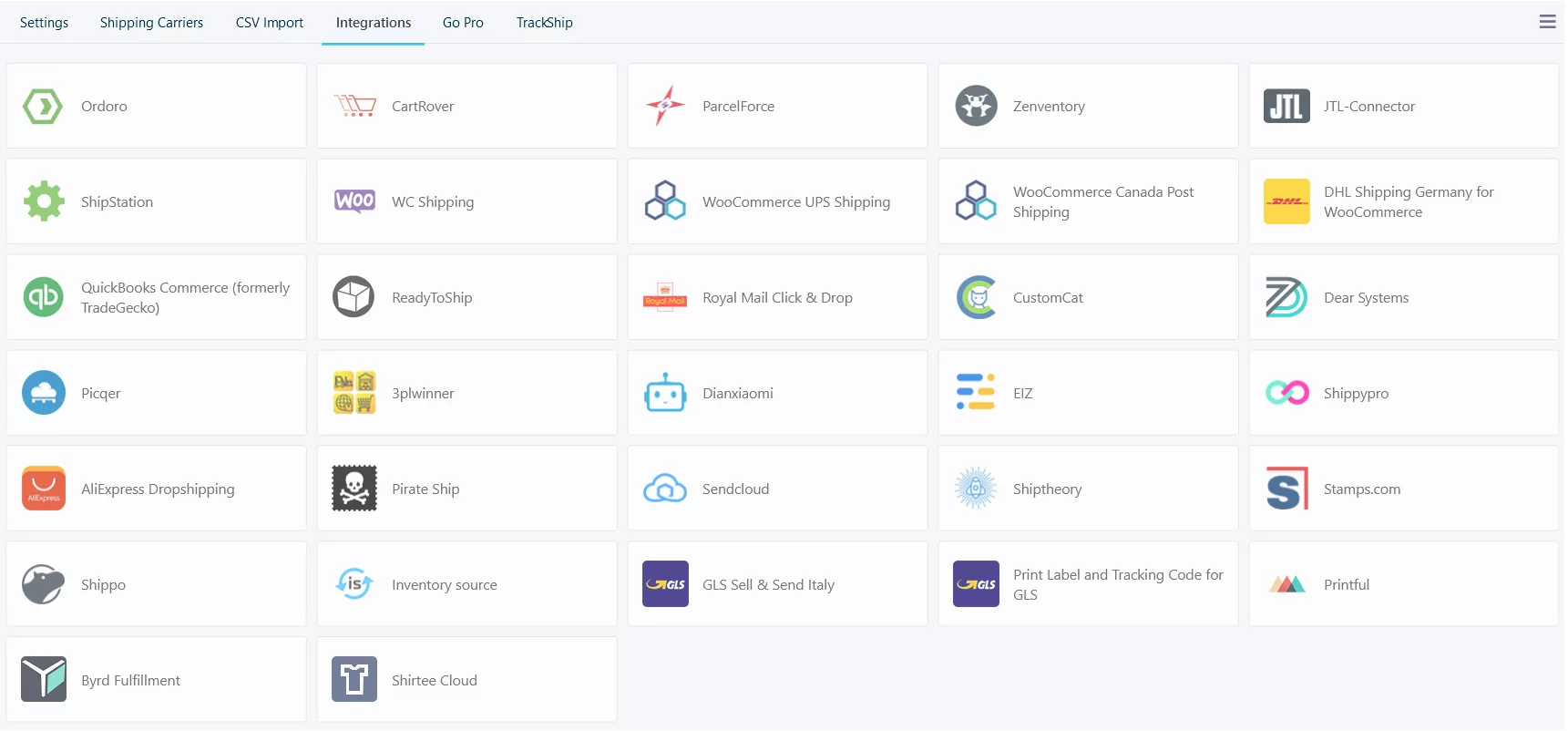Viewport: 1568px width, 731px height.
Task: Click the Sendcloud blue cloud icon
Action: pyautogui.click(x=665, y=489)
